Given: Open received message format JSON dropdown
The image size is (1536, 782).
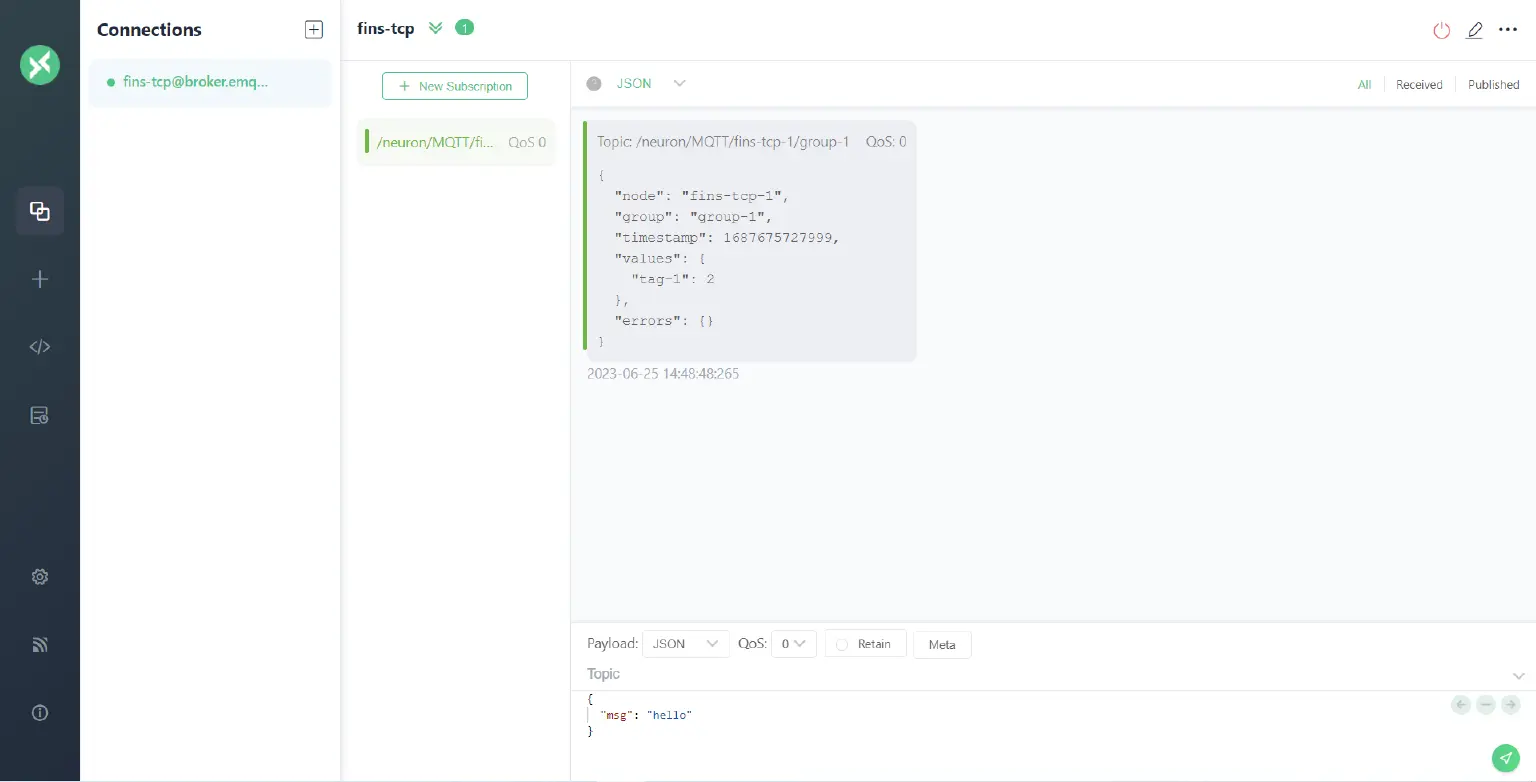Looking at the screenshot, I should [x=650, y=84].
